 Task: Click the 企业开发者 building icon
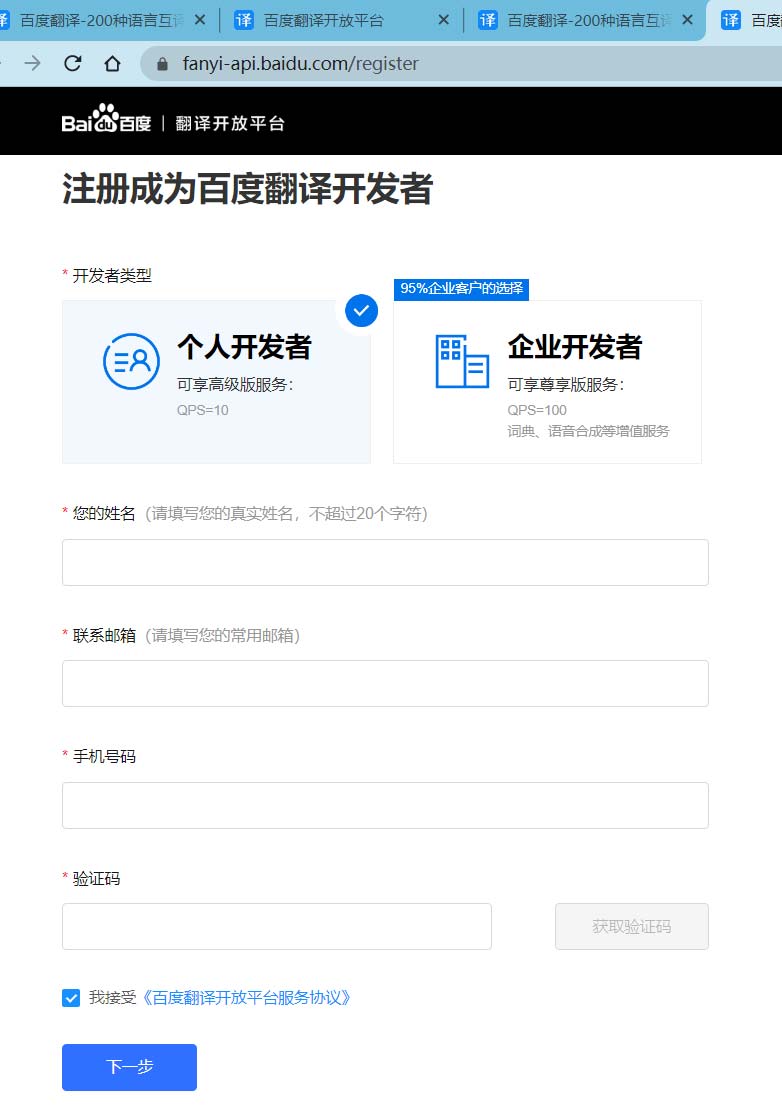pyautogui.click(x=462, y=361)
